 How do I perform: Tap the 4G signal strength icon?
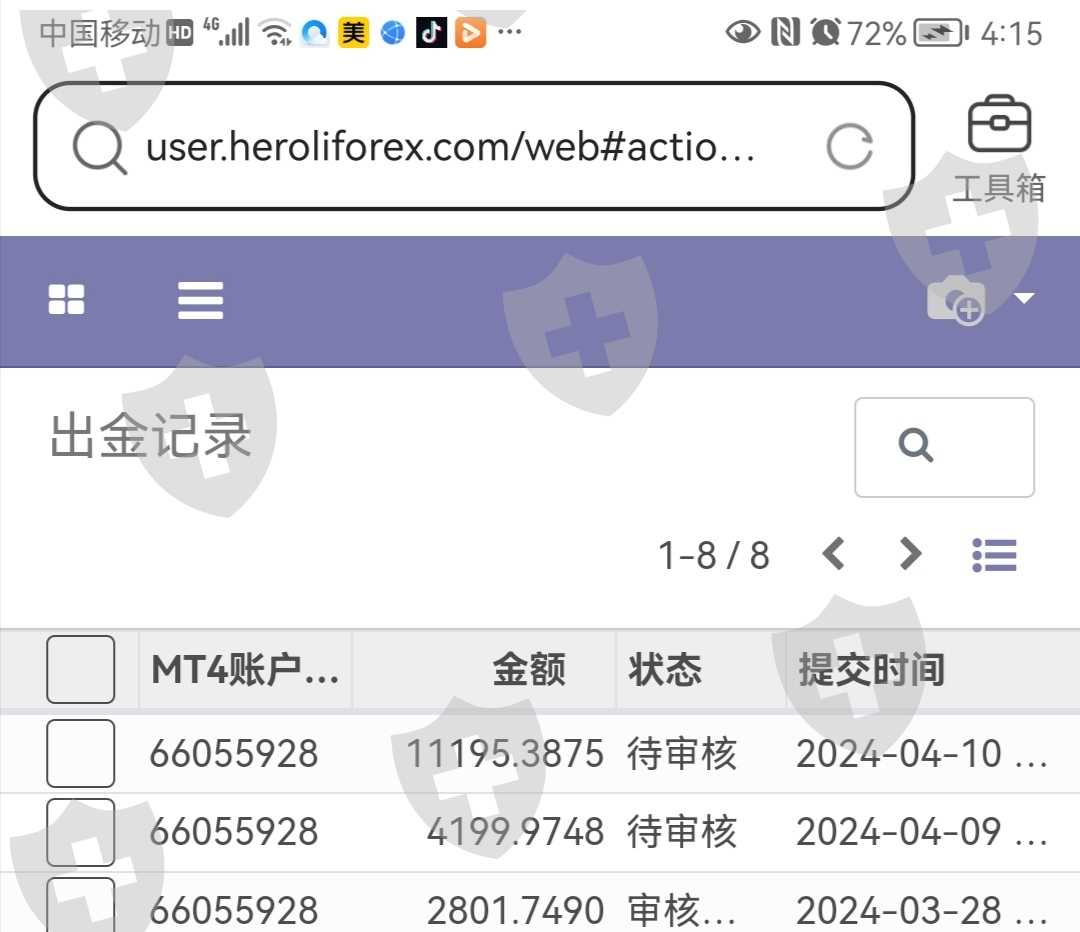pos(226,32)
